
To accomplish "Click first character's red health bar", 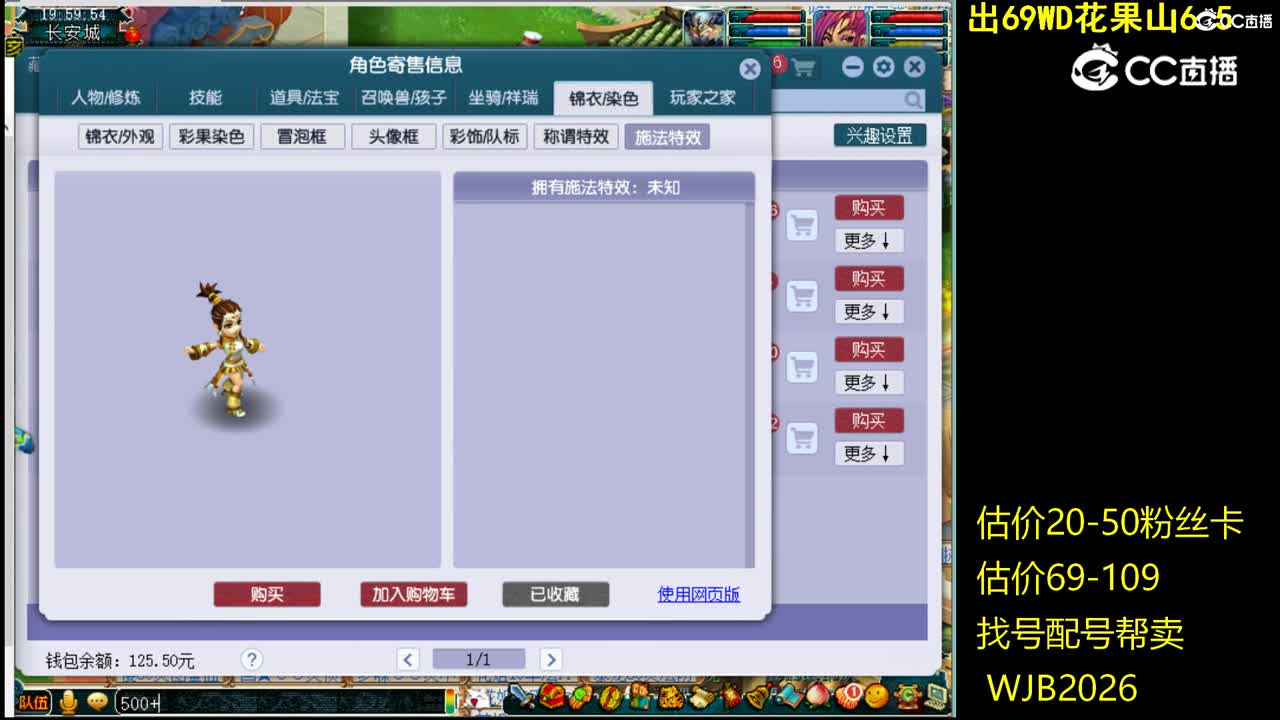I will coord(767,17).
